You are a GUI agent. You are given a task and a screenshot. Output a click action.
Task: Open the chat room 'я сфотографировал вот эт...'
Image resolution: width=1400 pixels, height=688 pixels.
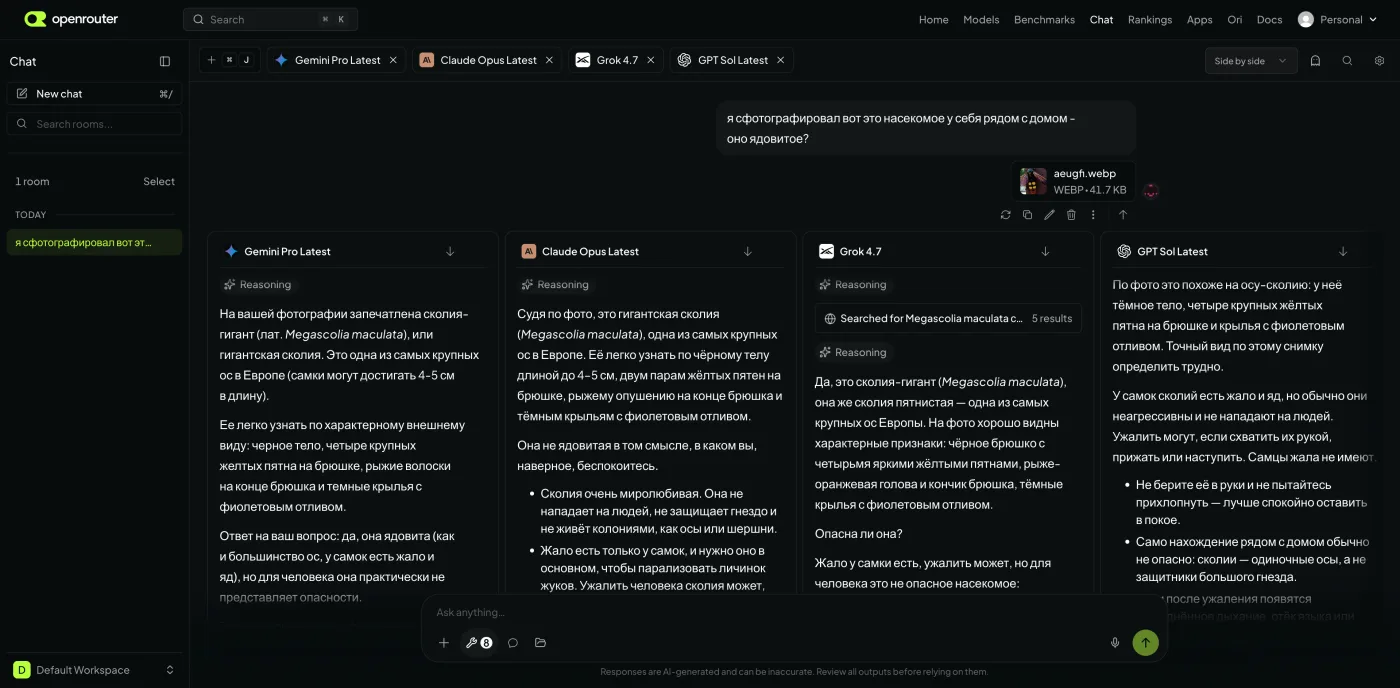pyautogui.click(x=94, y=243)
